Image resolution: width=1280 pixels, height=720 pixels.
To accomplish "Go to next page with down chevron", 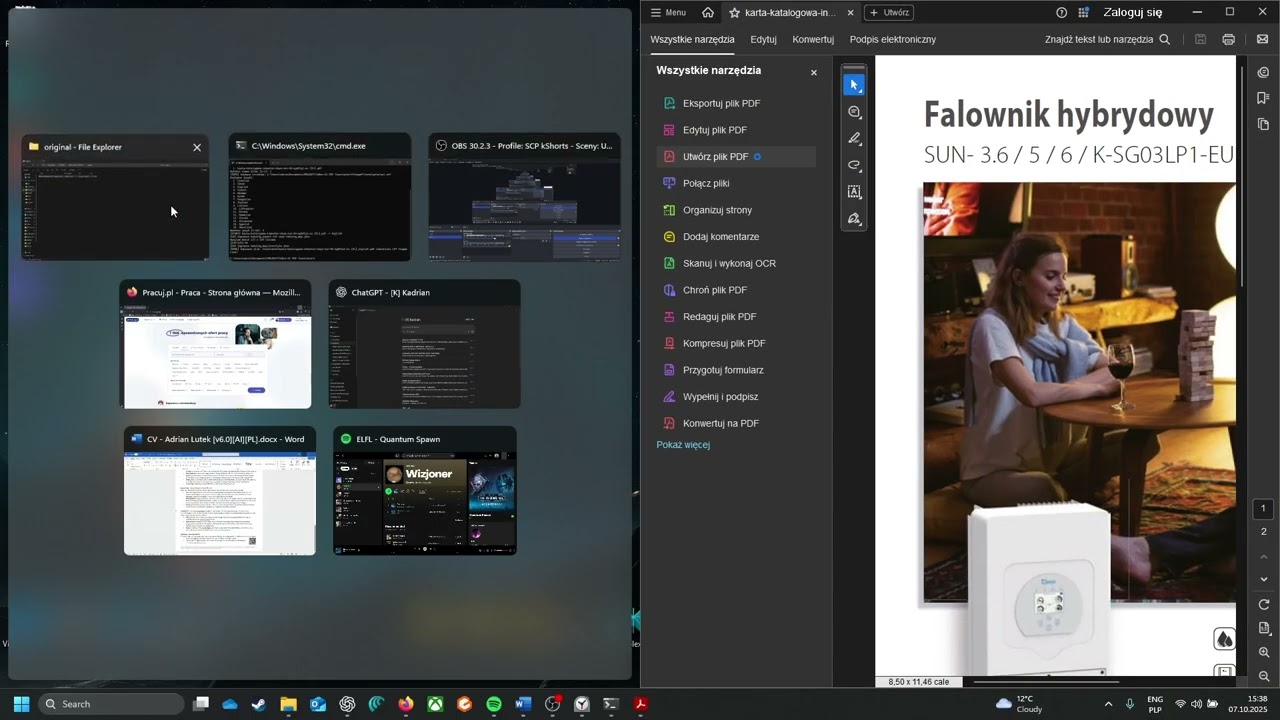I will coord(1264,579).
